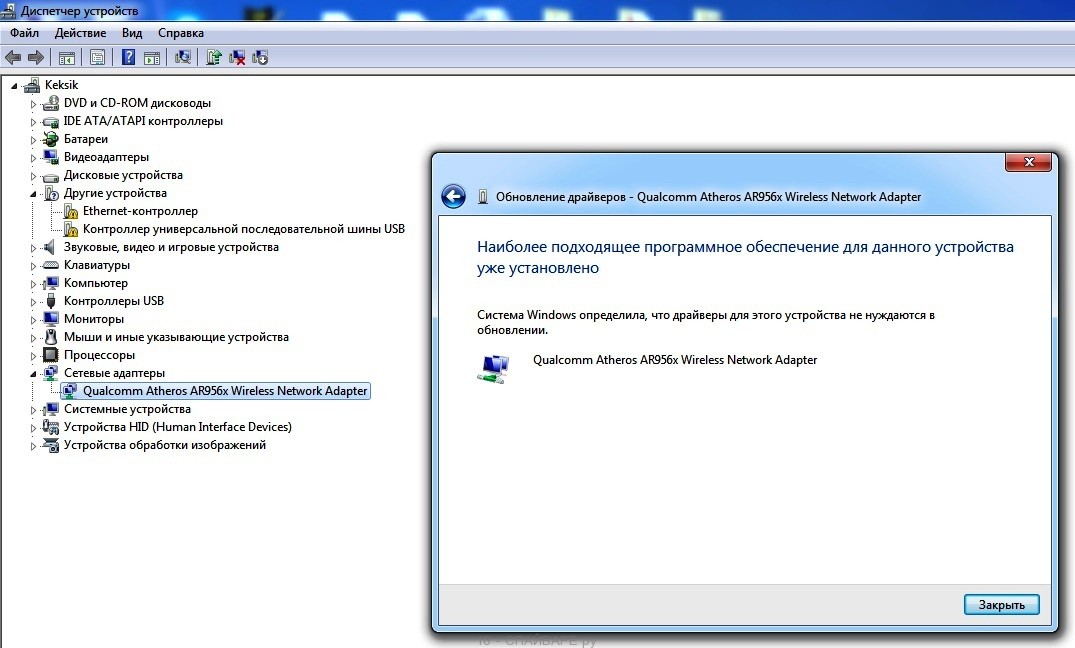Click the dialog heading 'Наиболее подходящее программное обеспечение'
The width and height of the screenshot is (1075, 648).
tap(745, 257)
